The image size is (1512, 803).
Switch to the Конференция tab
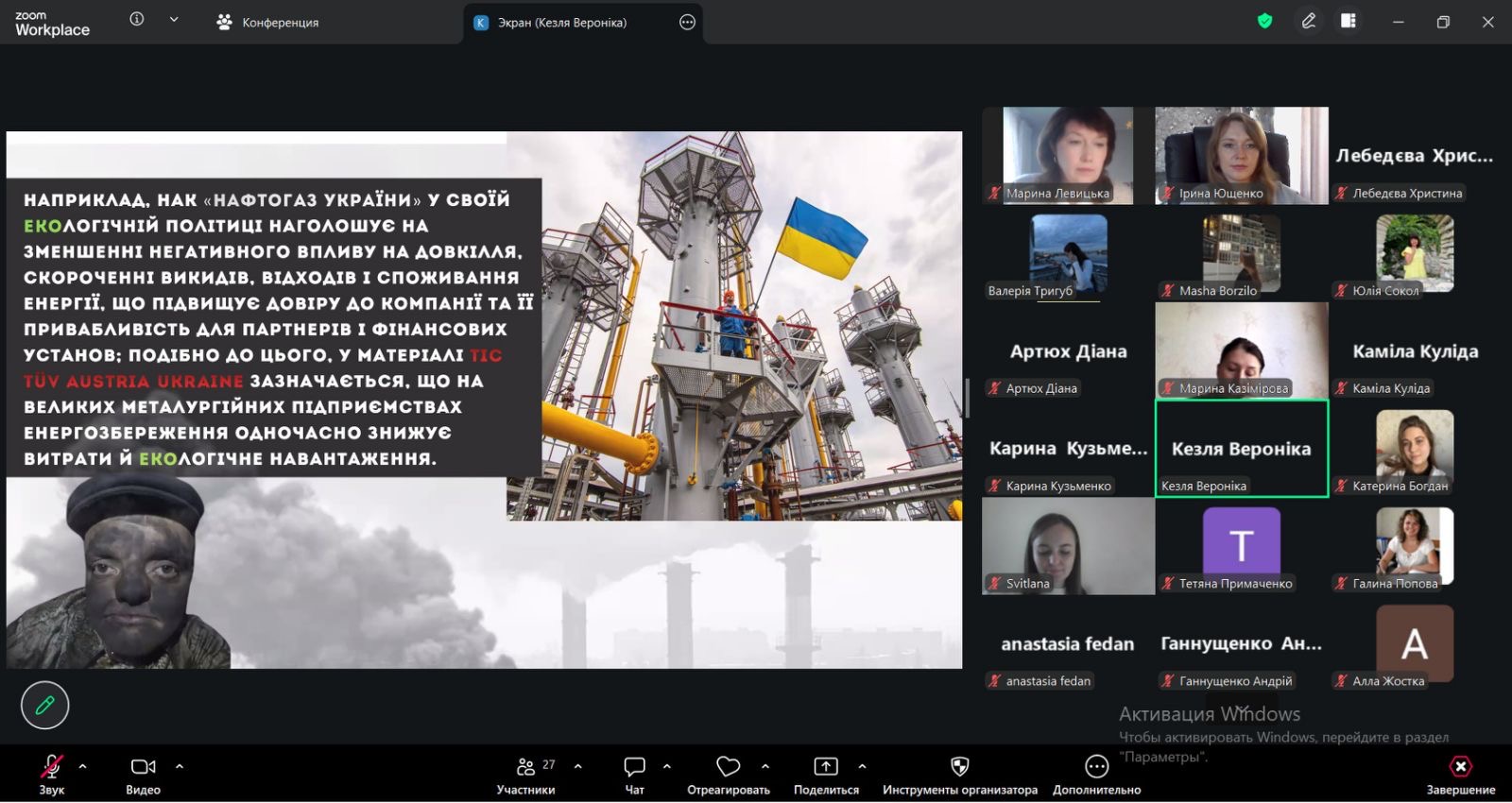(x=267, y=22)
